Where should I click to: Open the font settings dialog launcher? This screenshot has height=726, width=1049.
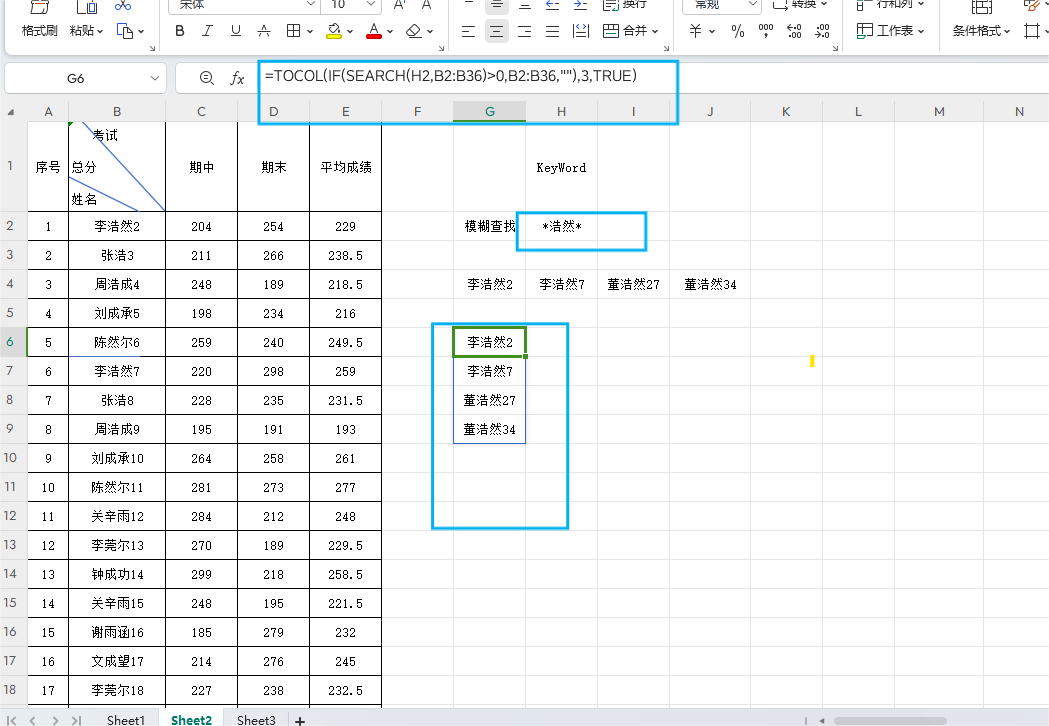[442, 48]
